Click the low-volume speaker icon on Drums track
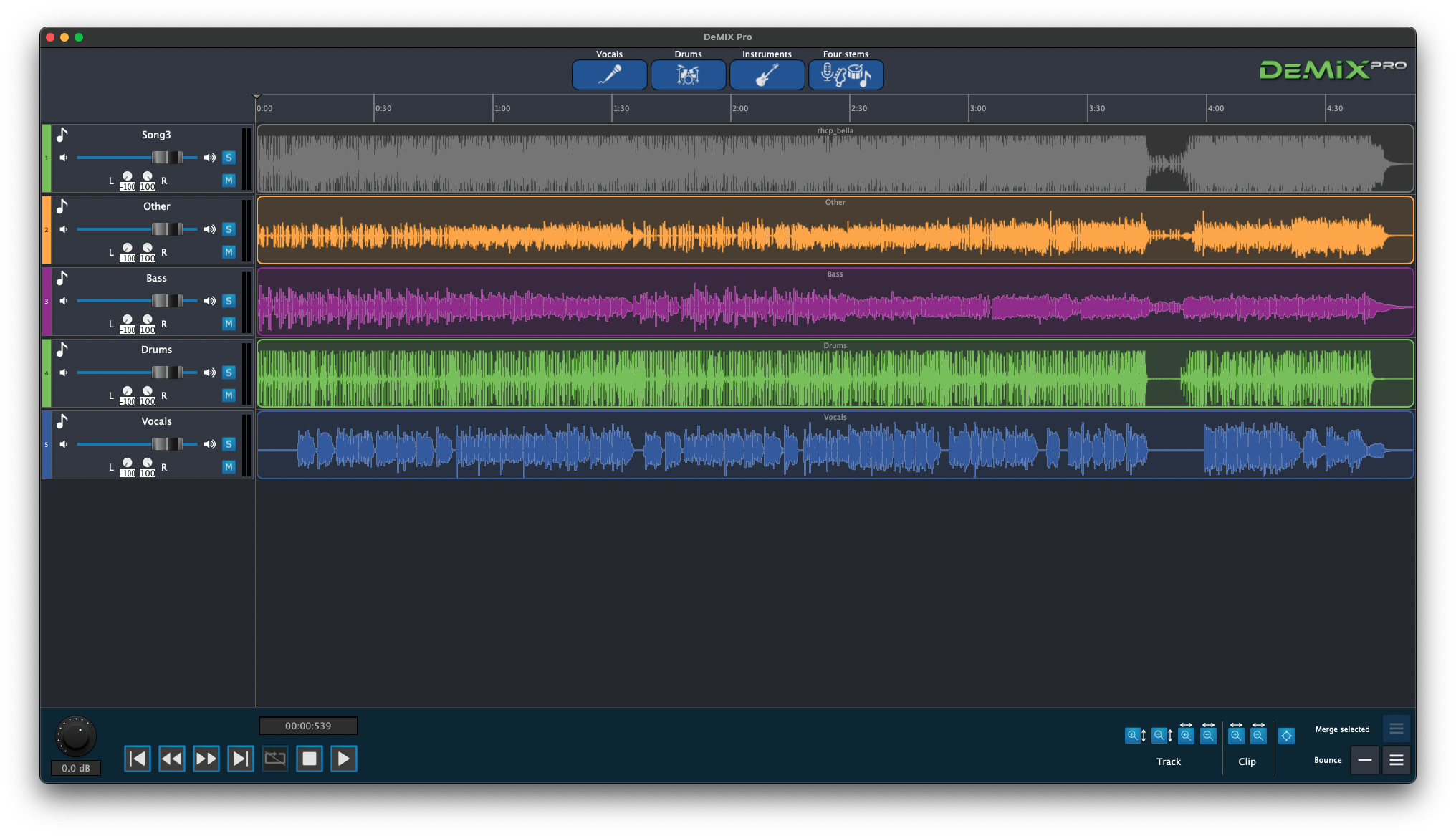This screenshot has width=1456, height=836. [x=64, y=373]
